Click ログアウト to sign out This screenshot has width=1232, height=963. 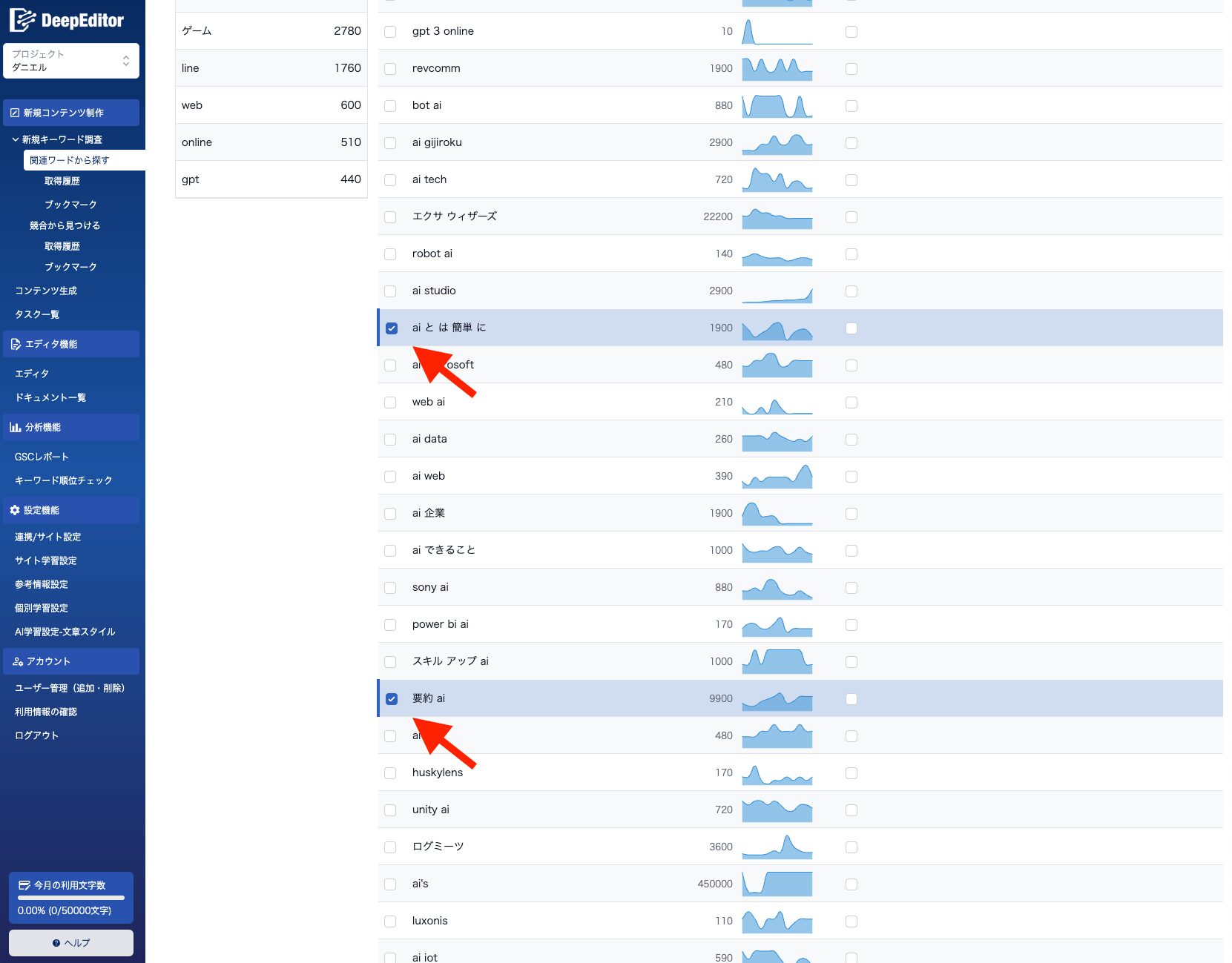[36, 735]
